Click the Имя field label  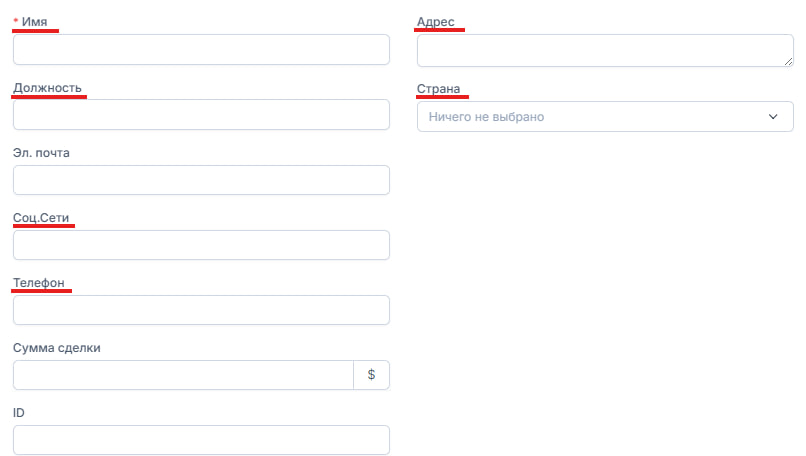click(x=34, y=21)
